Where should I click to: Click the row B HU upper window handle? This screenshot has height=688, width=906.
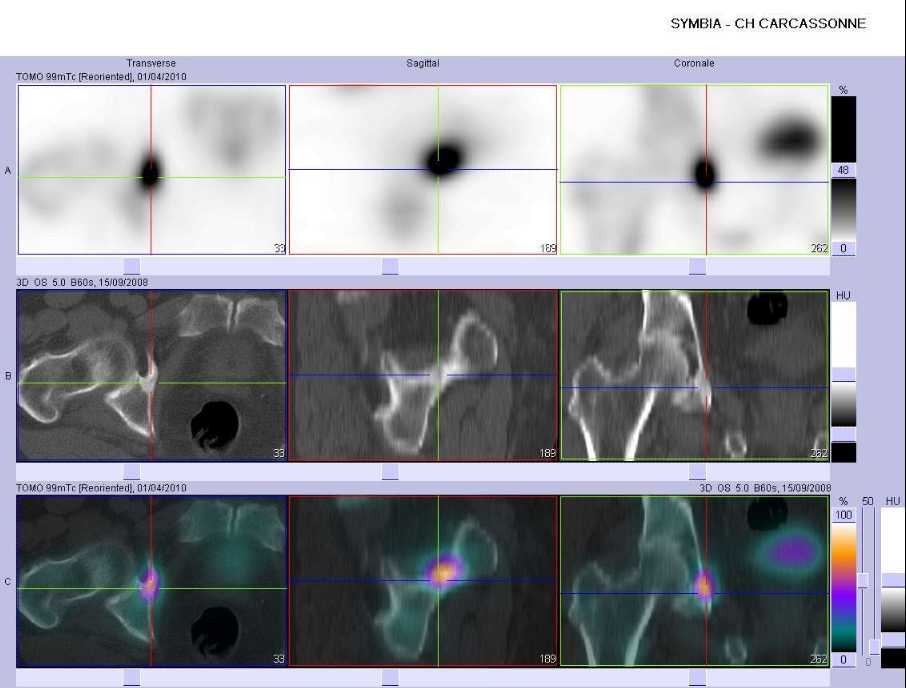(844, 374)
